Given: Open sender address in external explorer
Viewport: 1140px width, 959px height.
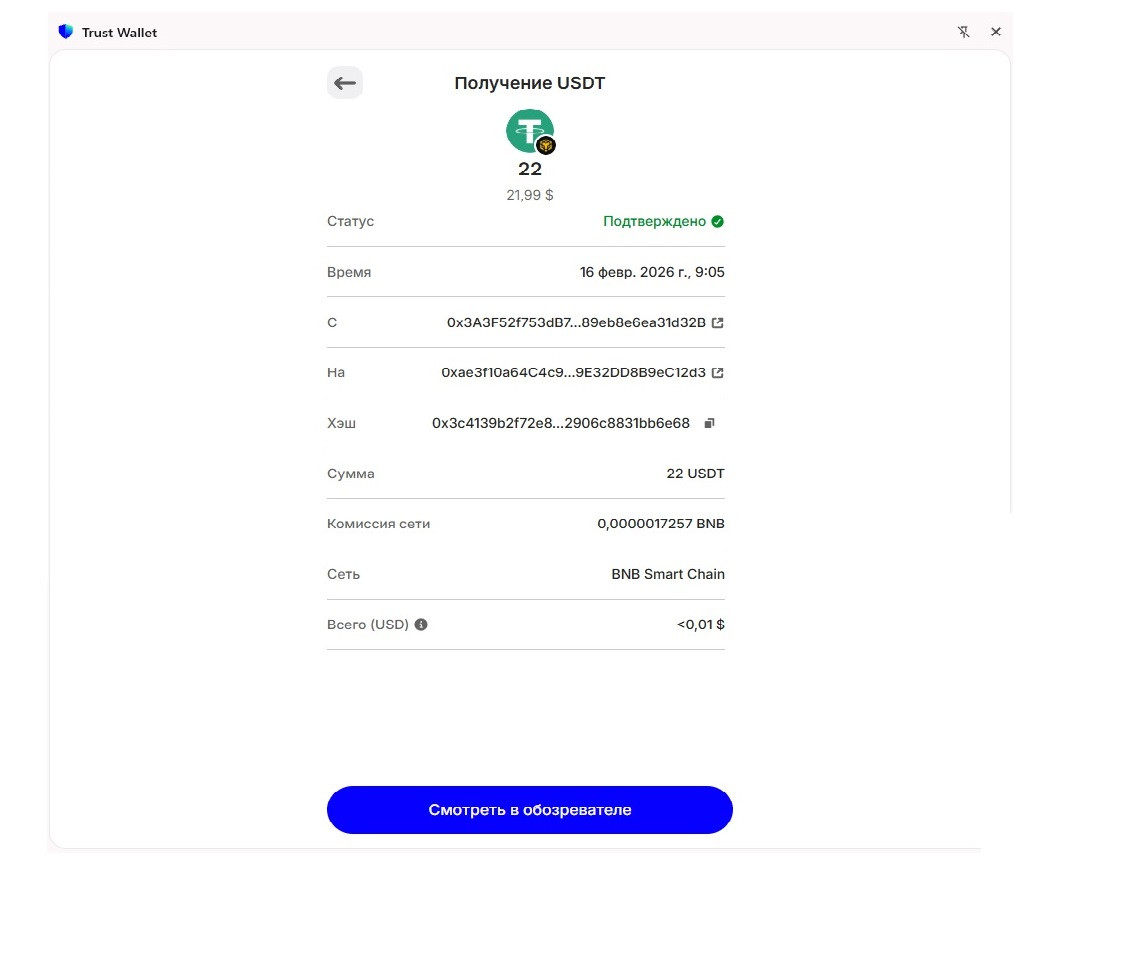Looking at the screenshot, I should point(718,323).
